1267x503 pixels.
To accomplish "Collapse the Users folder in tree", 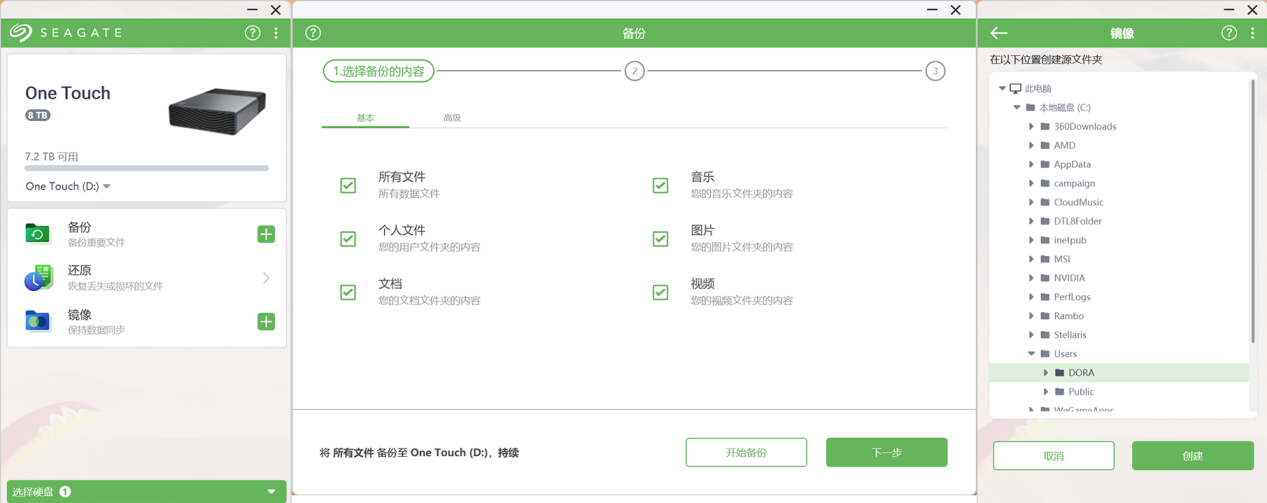I will click(x=1031, y=354).
